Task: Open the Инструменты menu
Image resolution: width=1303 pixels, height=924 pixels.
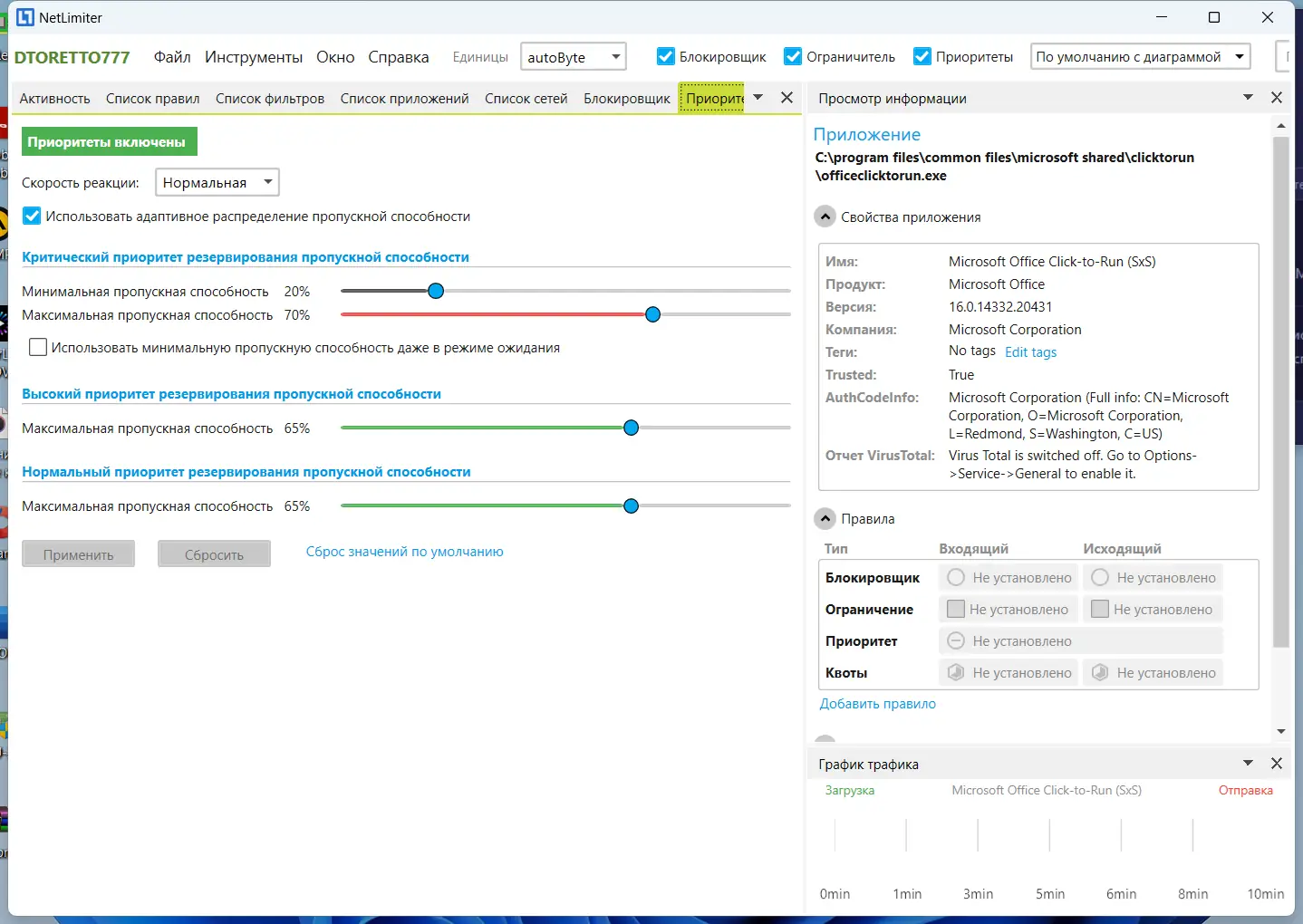Action: point(254,57)
